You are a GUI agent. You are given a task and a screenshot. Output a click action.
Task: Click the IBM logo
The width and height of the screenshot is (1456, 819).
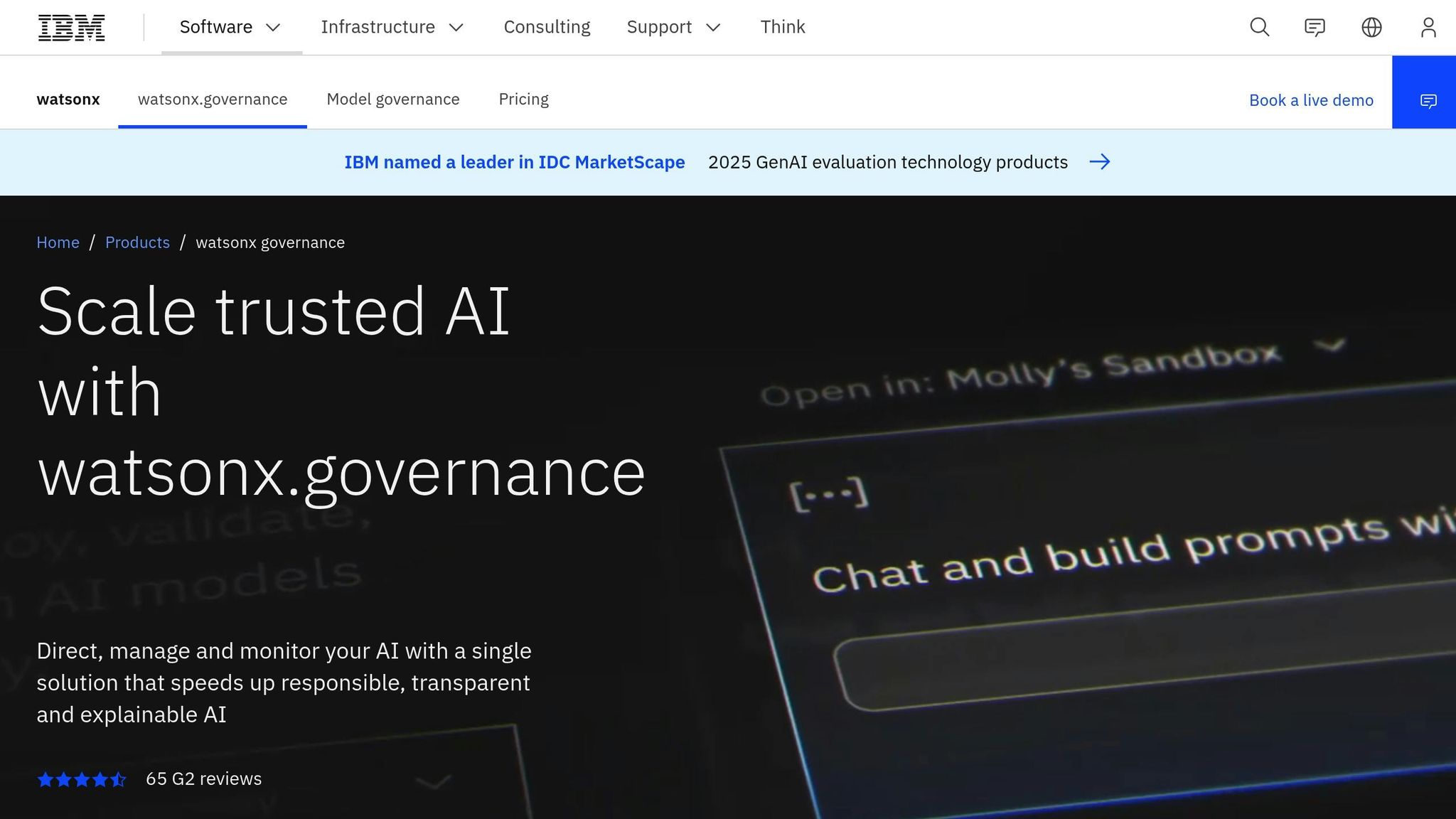point(71,27)
